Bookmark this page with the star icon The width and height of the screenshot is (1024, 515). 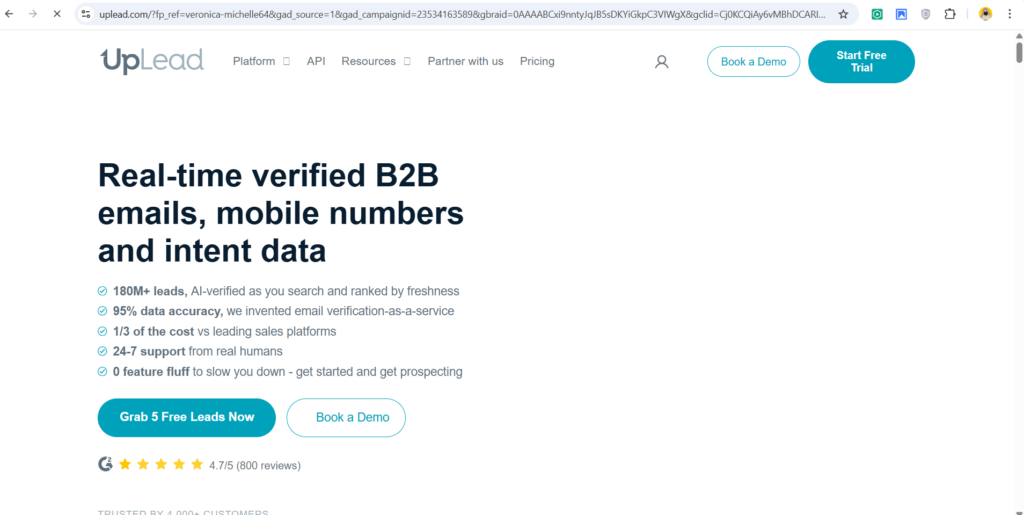pyautogui.click(x=843, y=14)
